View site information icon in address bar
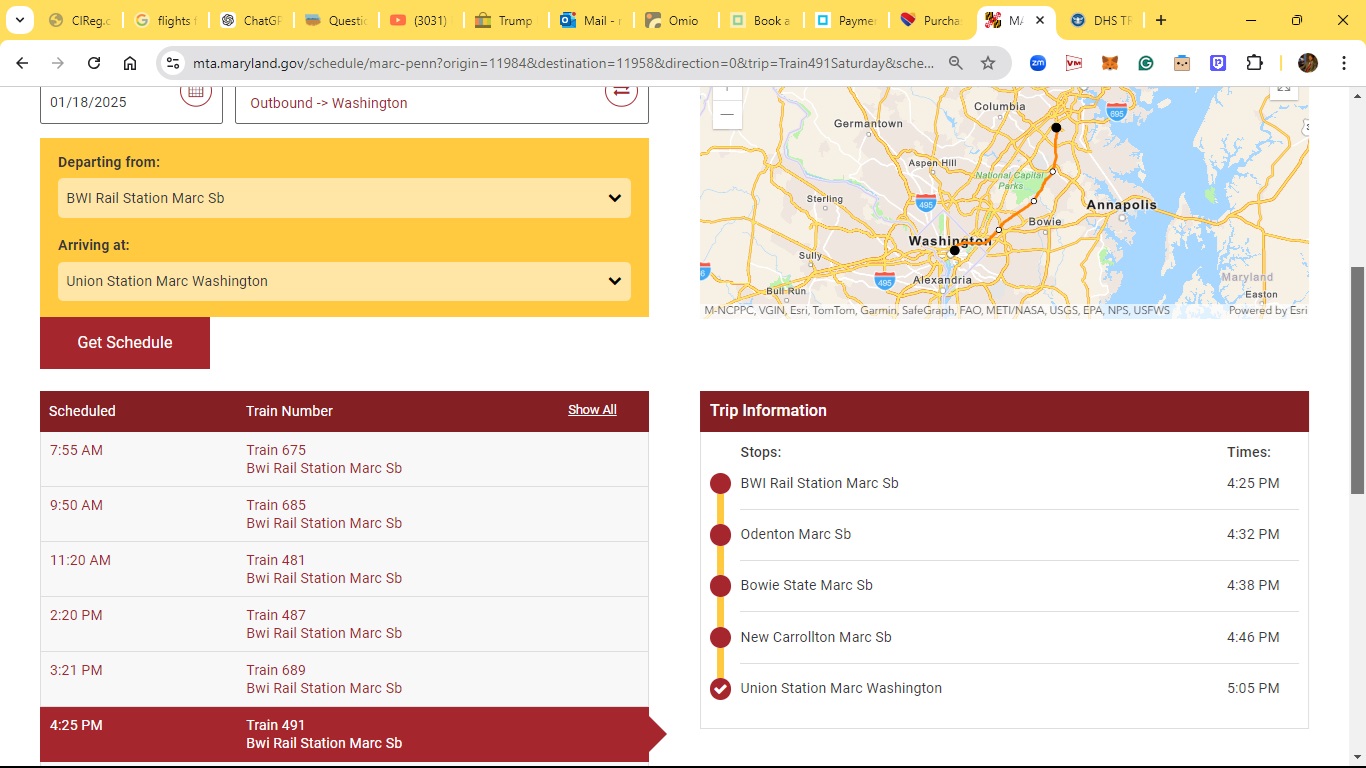Viewport: 1366px width, 768px height. pyautogui.click(x=173, y=63)
